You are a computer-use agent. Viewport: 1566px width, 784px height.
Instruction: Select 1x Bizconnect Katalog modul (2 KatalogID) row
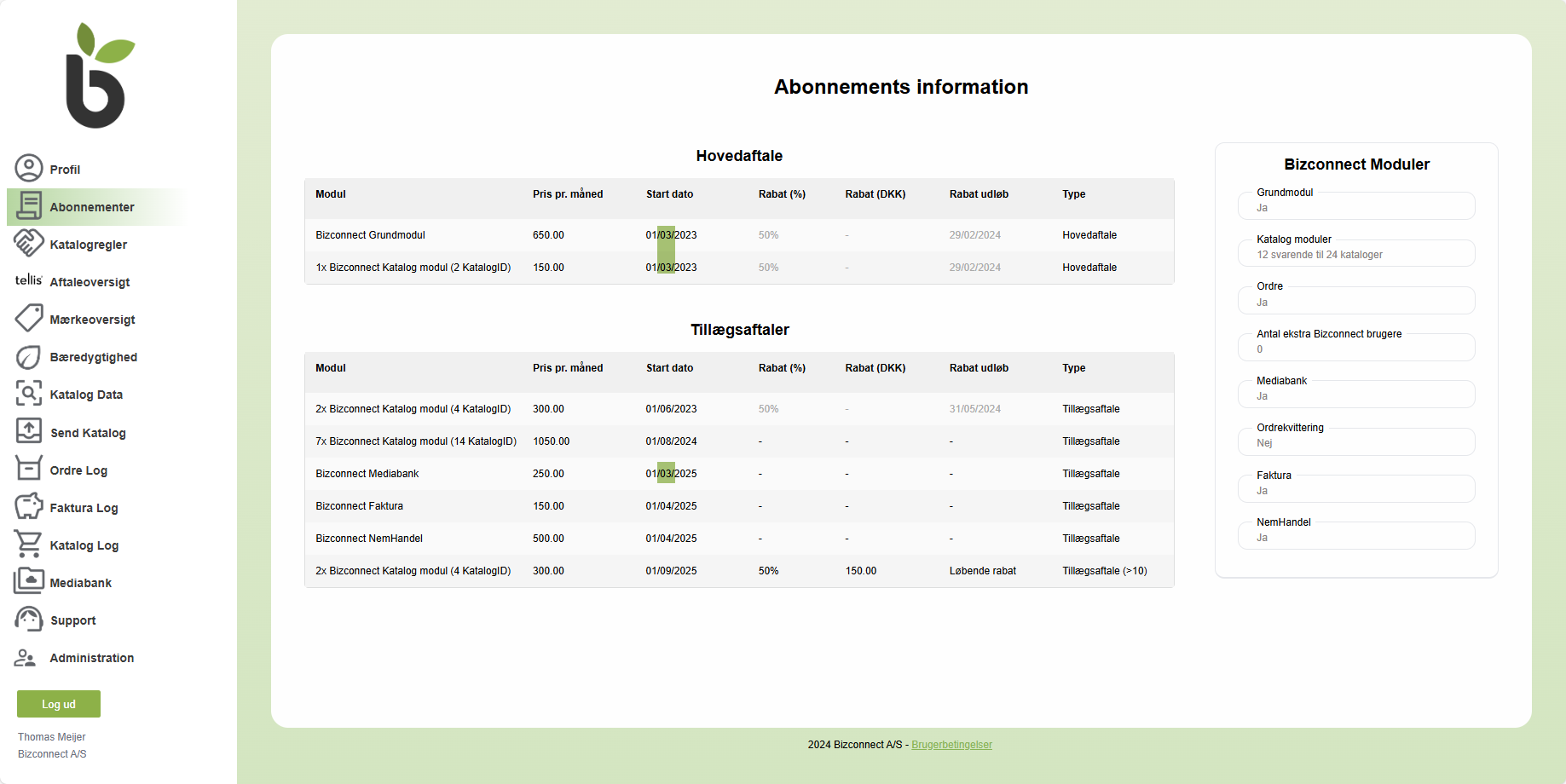point(739,268)
